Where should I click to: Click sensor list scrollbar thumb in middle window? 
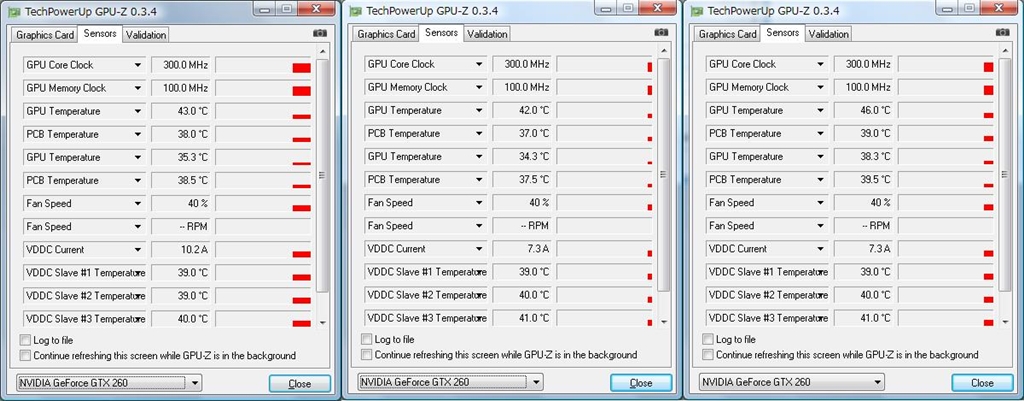coord(664,174)
